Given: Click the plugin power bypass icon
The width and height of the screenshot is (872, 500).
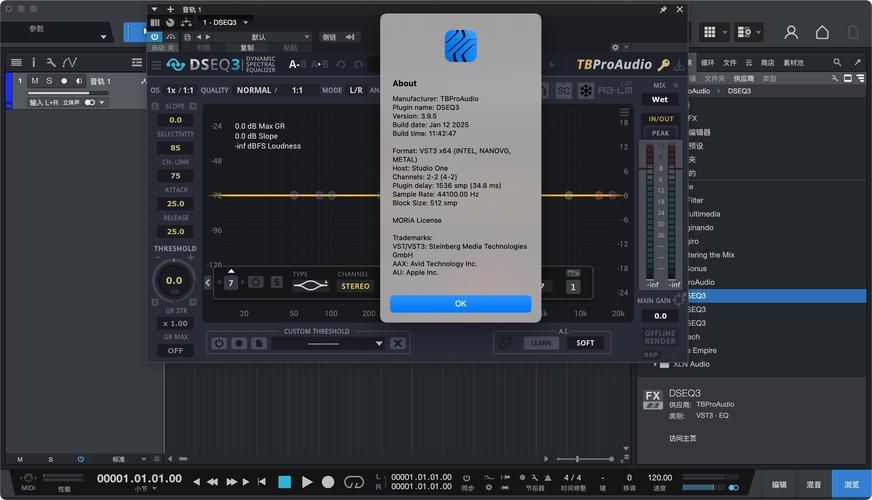Looking at the screenshot, I should point(155,37).
